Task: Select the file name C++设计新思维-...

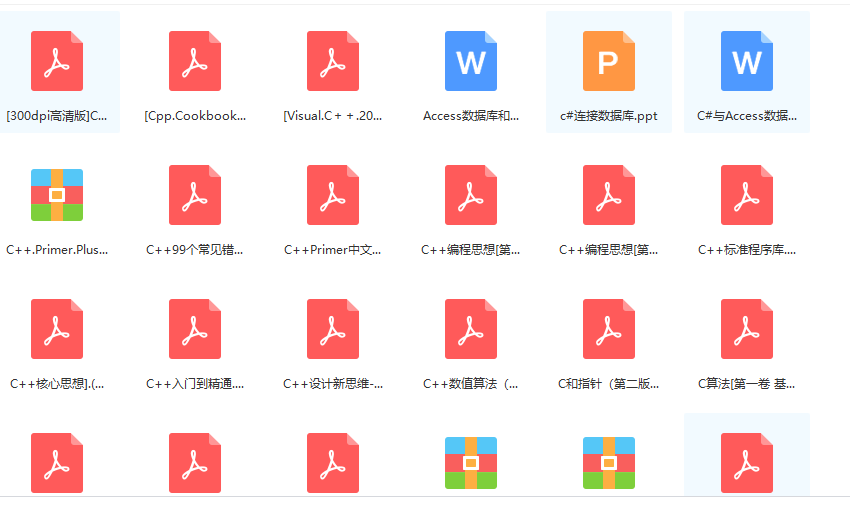Action: [333, 384]
